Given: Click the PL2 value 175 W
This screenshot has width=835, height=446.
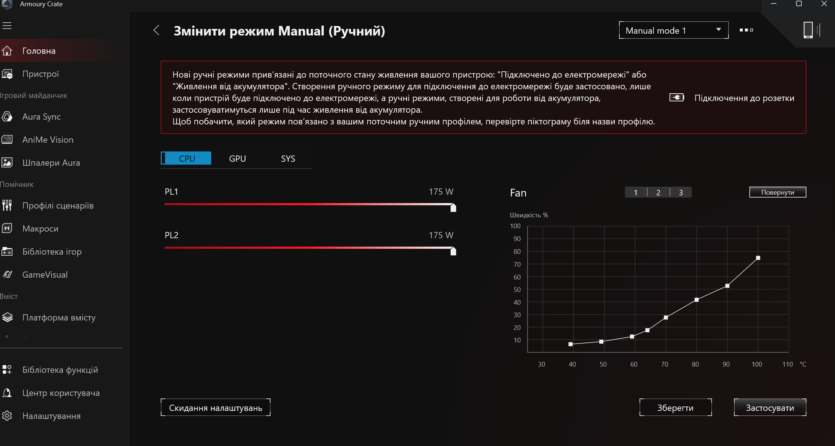Looking at the screenshot, I should (x=441, y=235).
